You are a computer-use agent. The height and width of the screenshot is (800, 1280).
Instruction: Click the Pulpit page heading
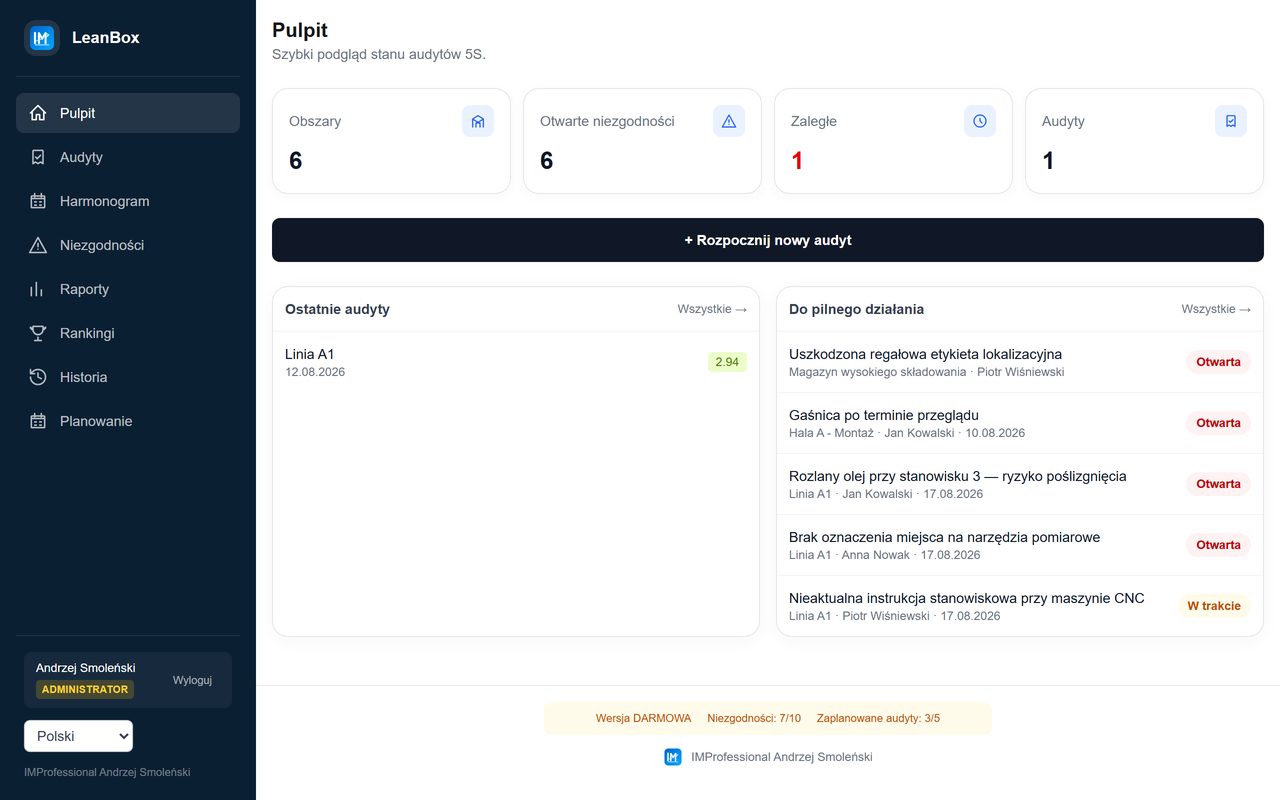(x=300, y=31)
